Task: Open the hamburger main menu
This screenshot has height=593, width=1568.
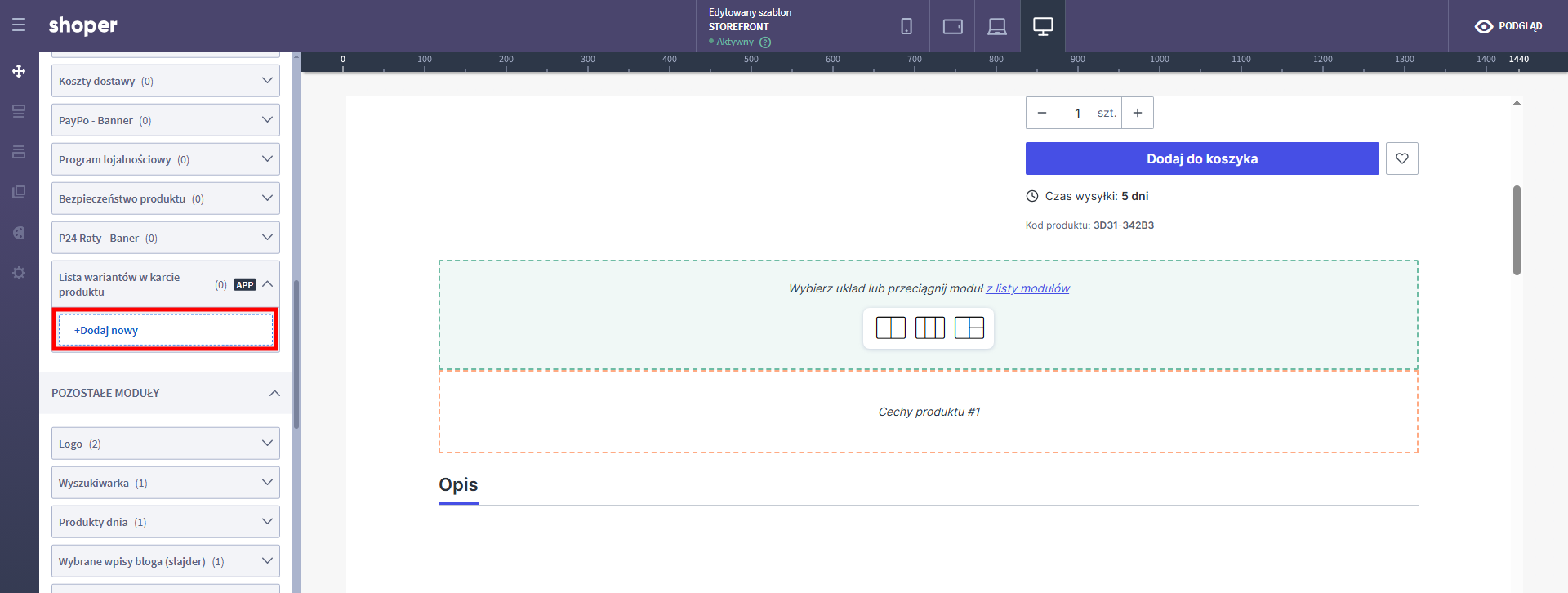Action: point(19,25)
